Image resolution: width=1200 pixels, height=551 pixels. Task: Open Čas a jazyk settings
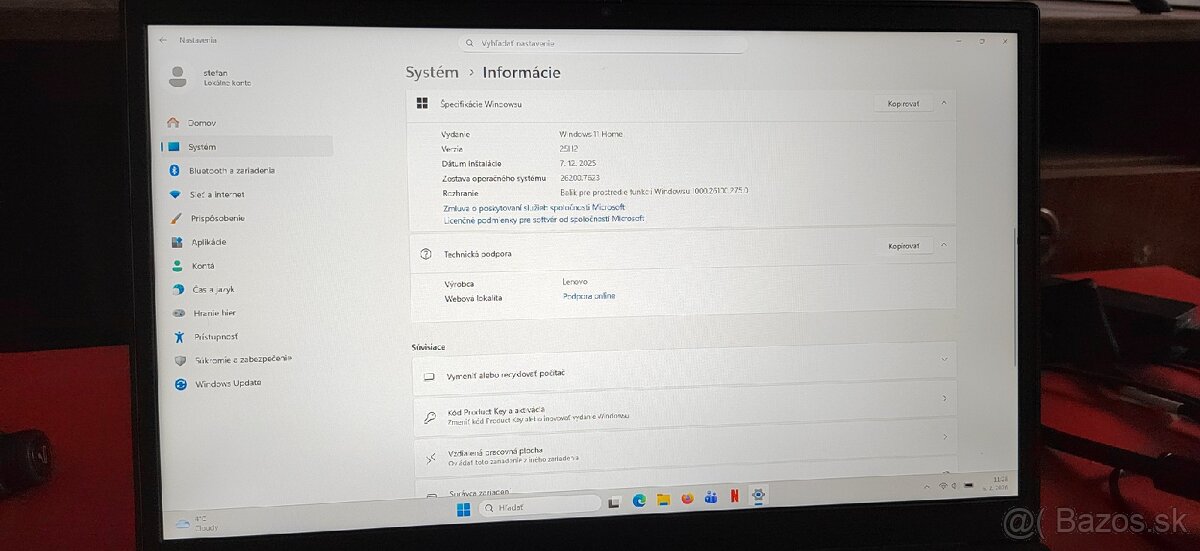(x=247, y=289)
